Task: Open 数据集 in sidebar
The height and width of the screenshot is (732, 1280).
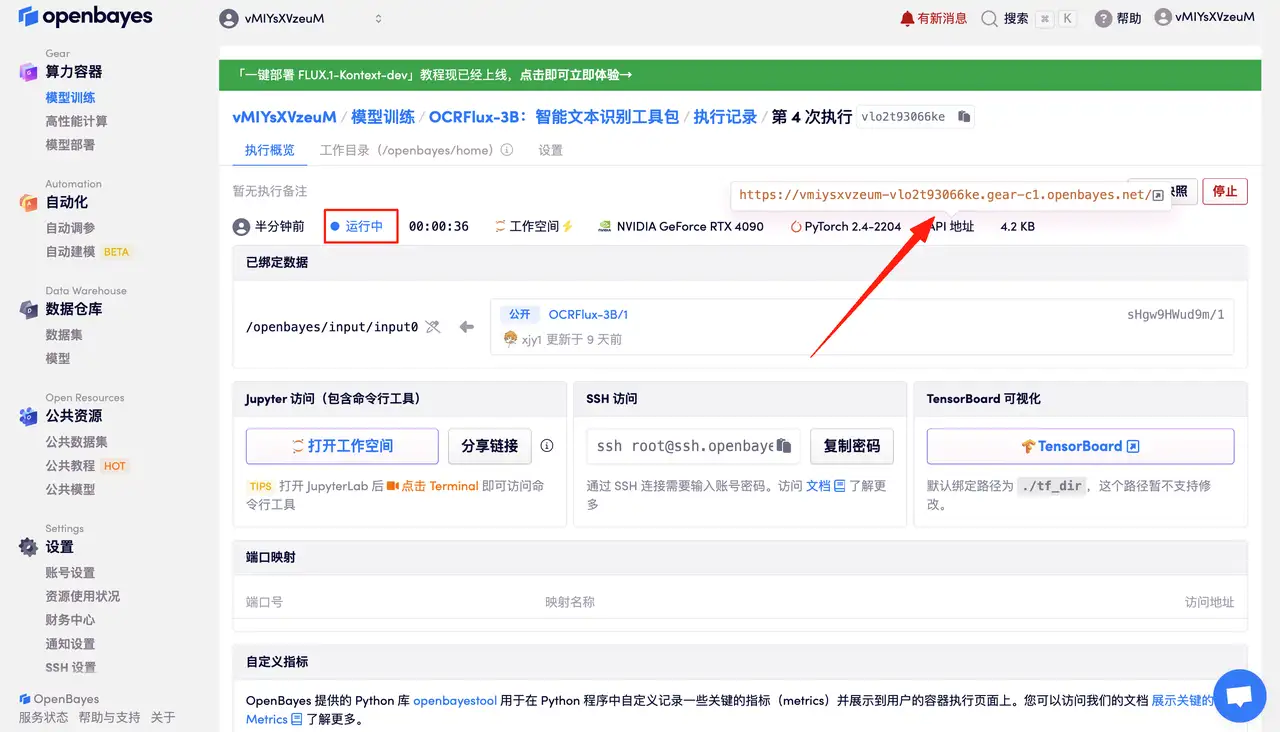Action: click(x=64, y=335)
